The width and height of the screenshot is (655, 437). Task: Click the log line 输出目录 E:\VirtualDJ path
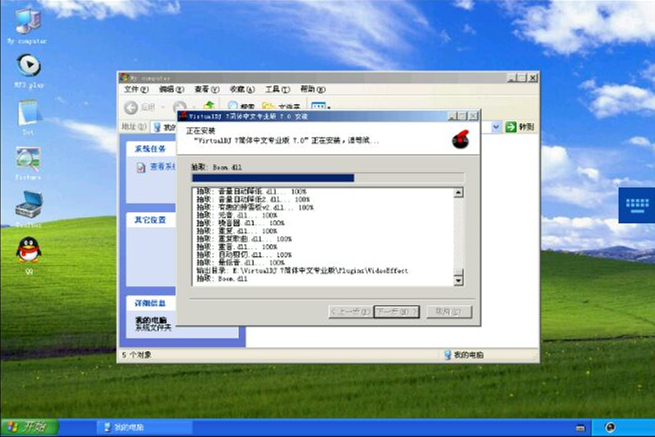pyautogui.click(x=302, y=271)
